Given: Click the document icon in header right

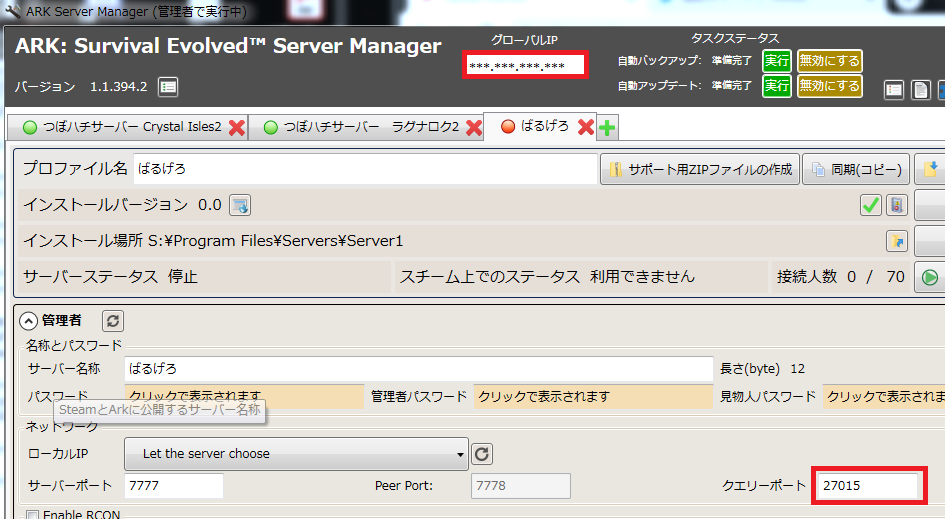Looking at the screenshot, I should [920, 90].
